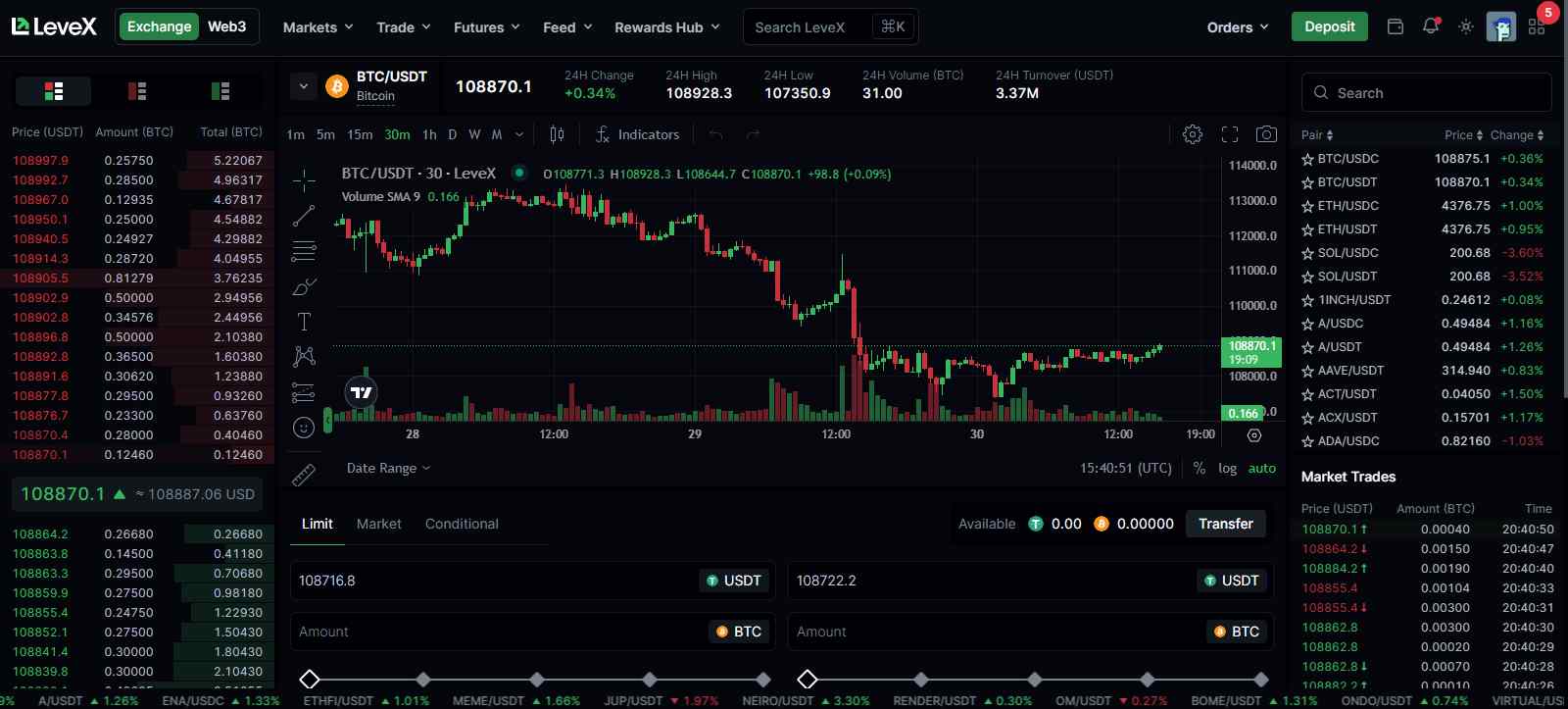Select the 15m timeframe
This screenshot has height=709, width=1568.
pyautogui.click(x=360, y=134)
